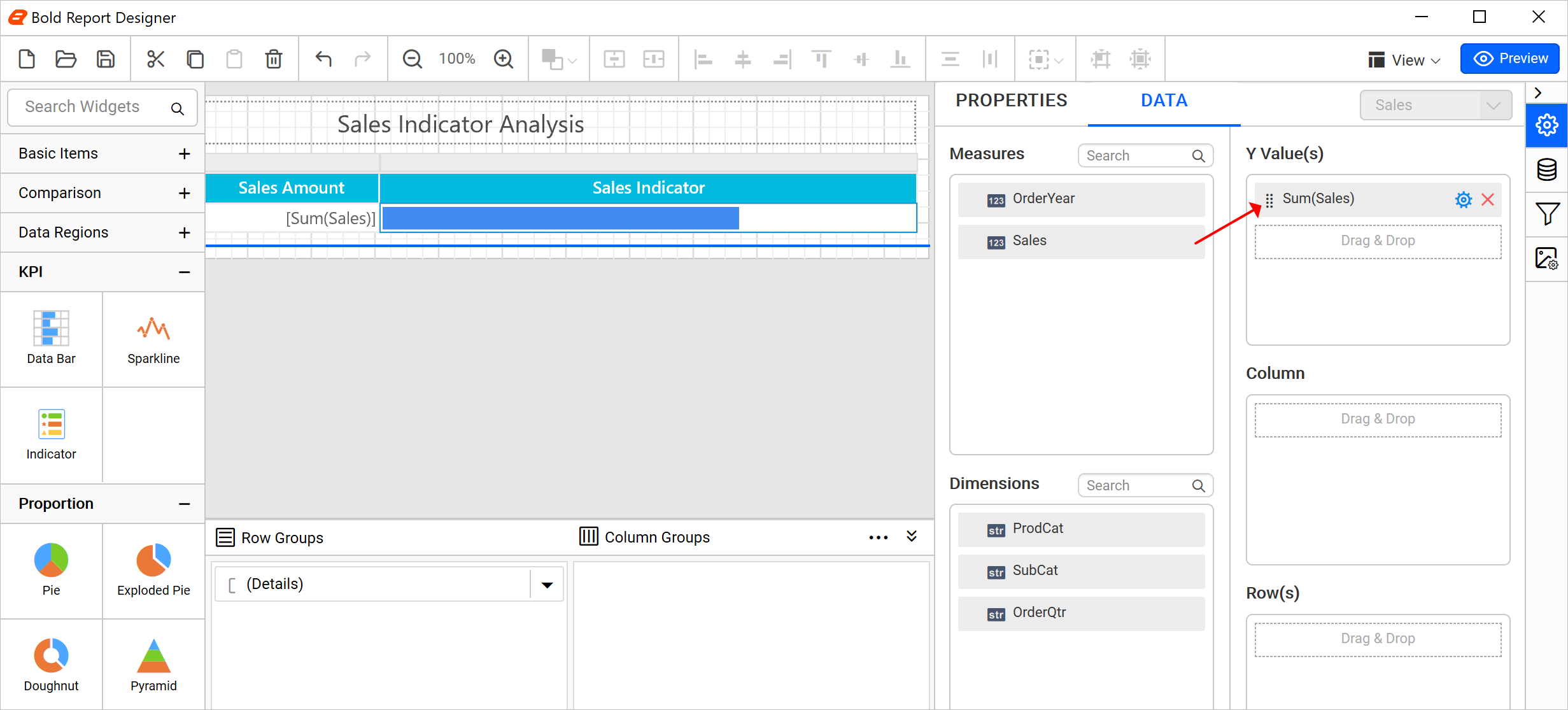The width and height of the screenshot is (1568, 710).
Task: Click the Dimensions search field
Action: point(1145,485)
